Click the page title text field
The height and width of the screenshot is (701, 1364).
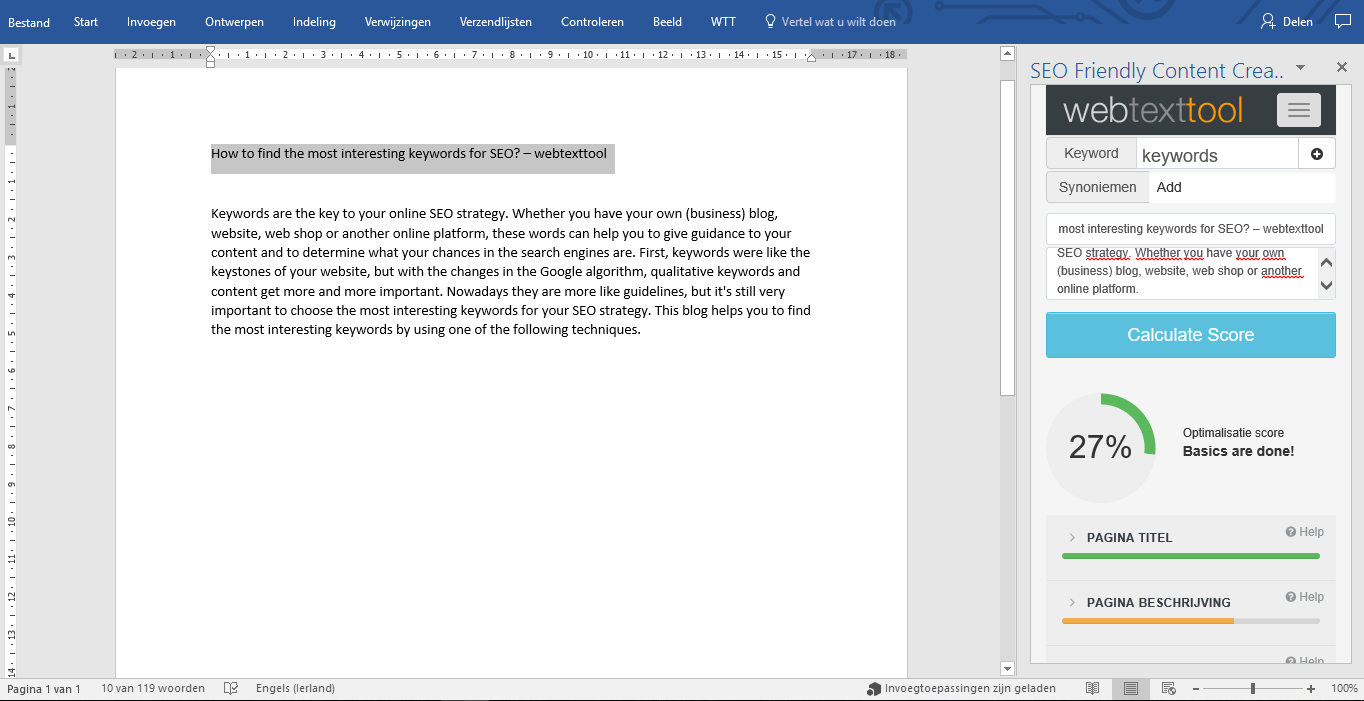[x=1190, y=229]
